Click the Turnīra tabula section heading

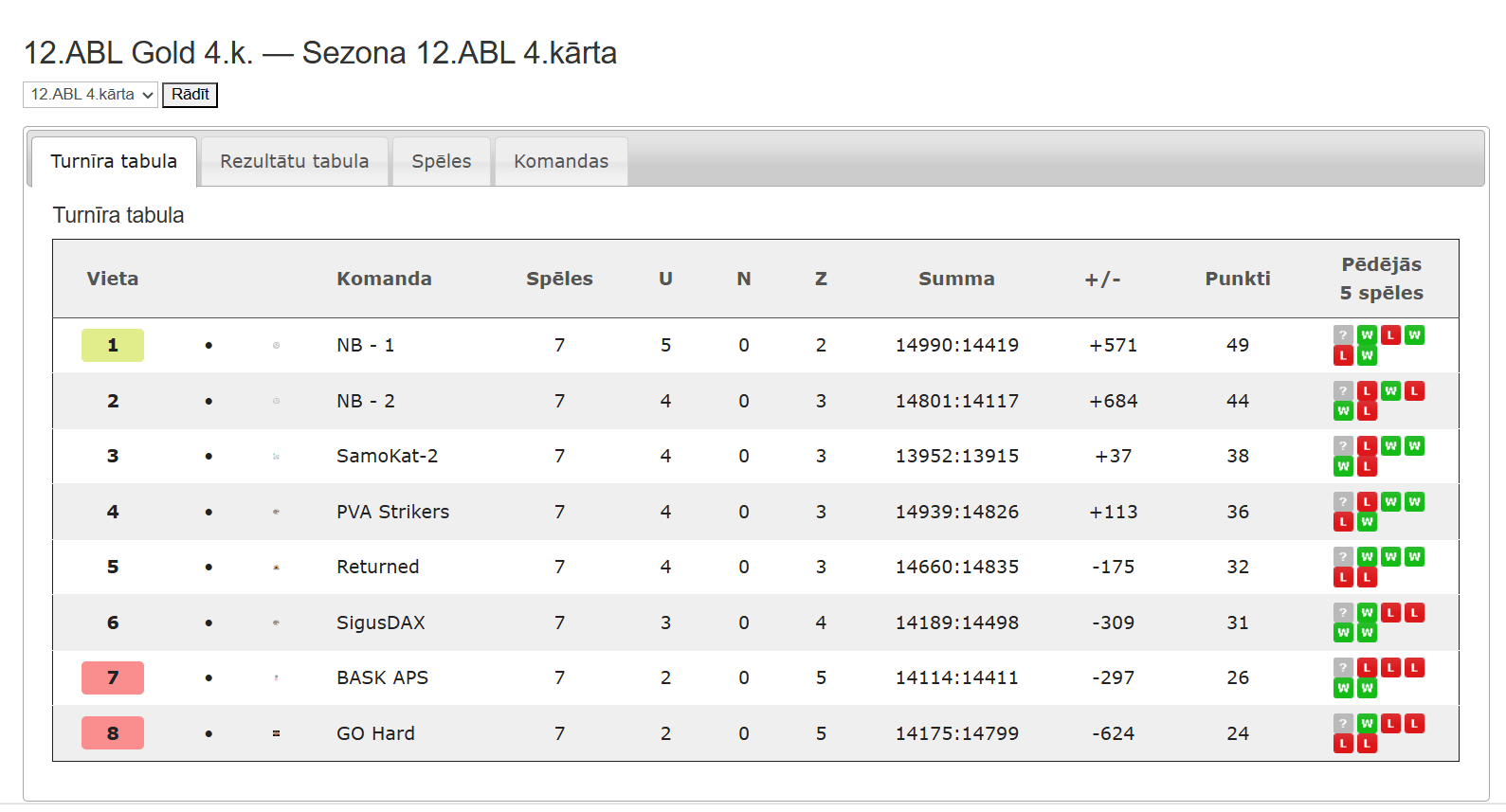pos(118,215)
